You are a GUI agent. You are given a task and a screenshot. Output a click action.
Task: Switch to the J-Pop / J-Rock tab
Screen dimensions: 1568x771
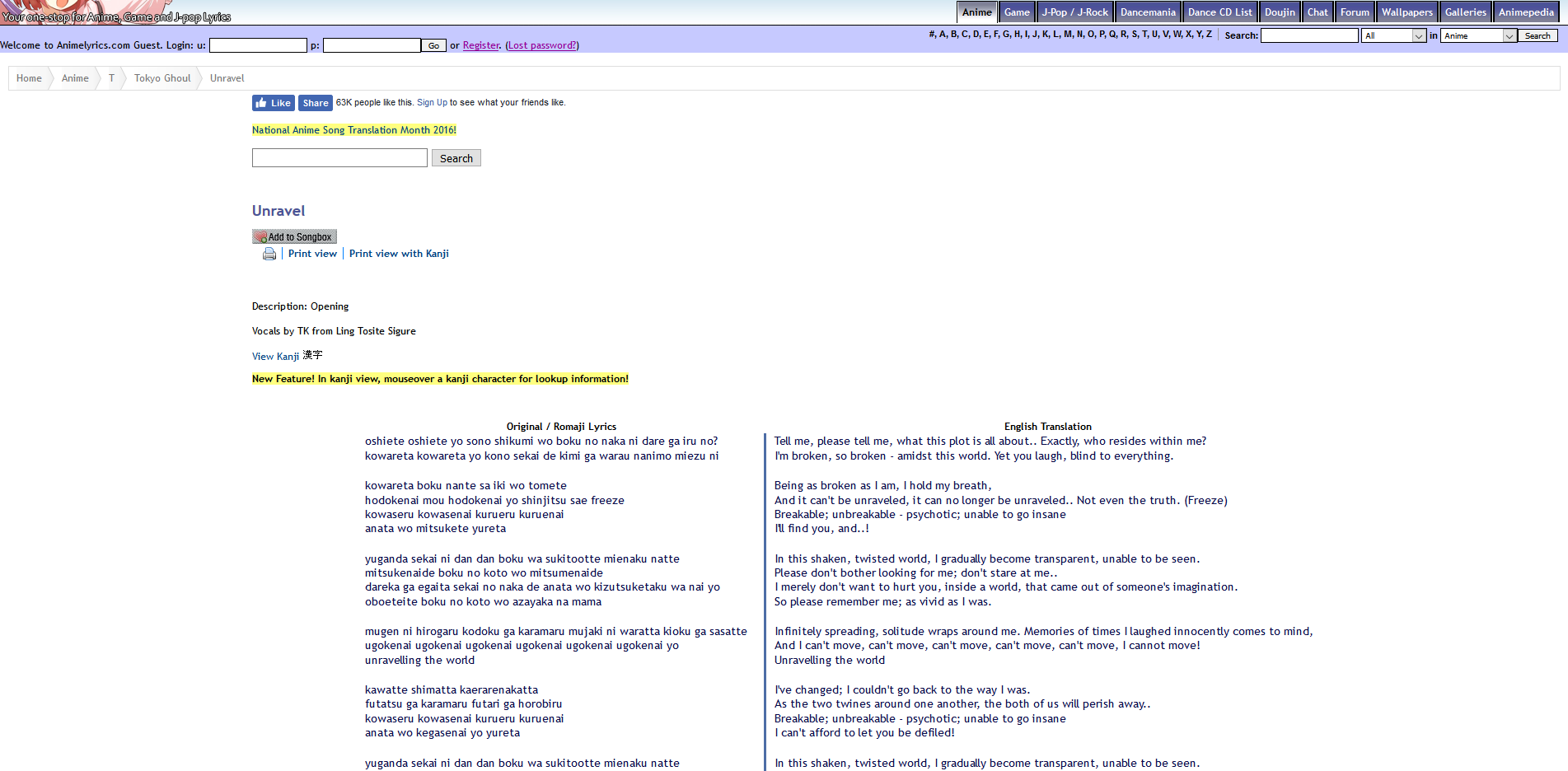[x=1075, y=12]
